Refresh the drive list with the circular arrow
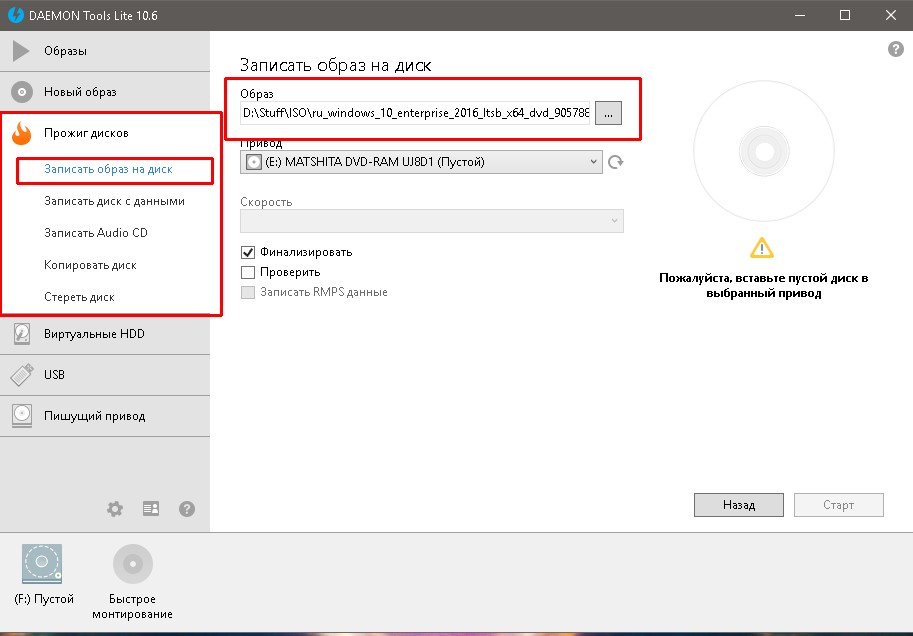The width and height of the screenshot is (913, 636). coord(615,162)
